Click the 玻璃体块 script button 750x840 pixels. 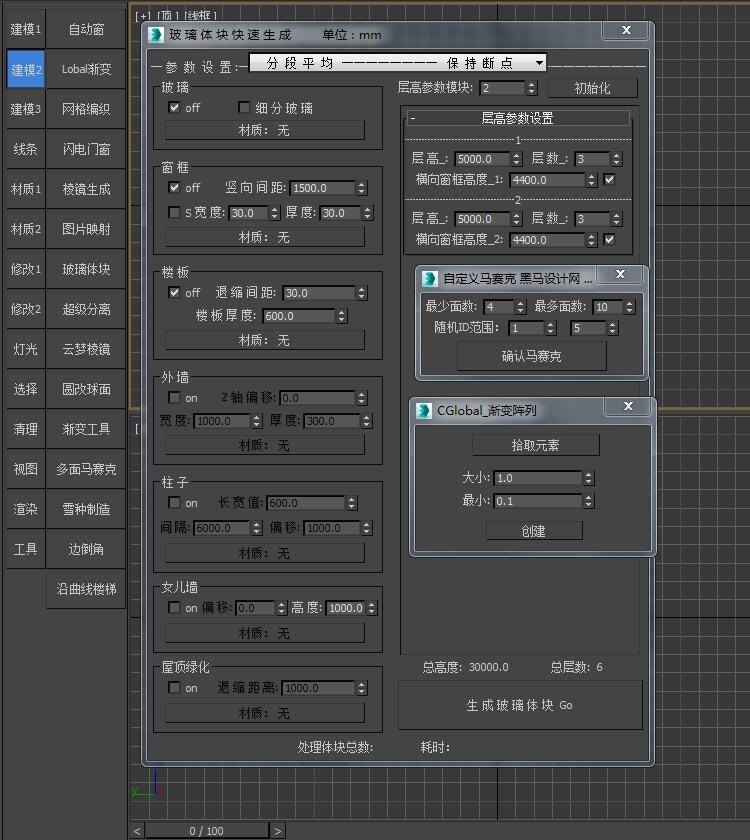tap(86, 269)
